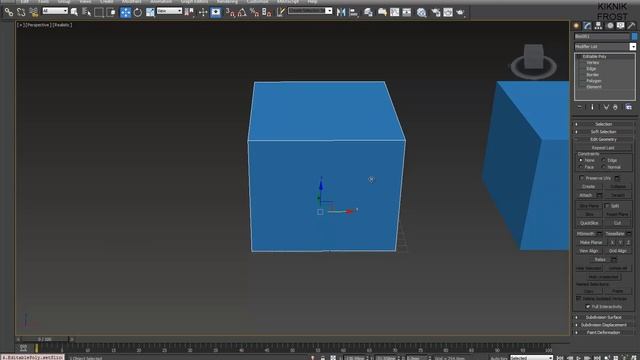Toggle Percent Snap

pos(254,12)
